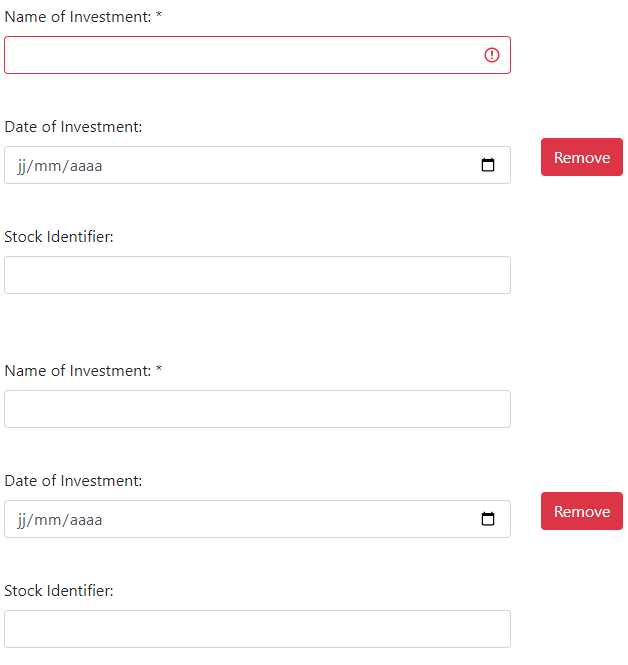Remove the first investment entry

click(x=581, y=157)
